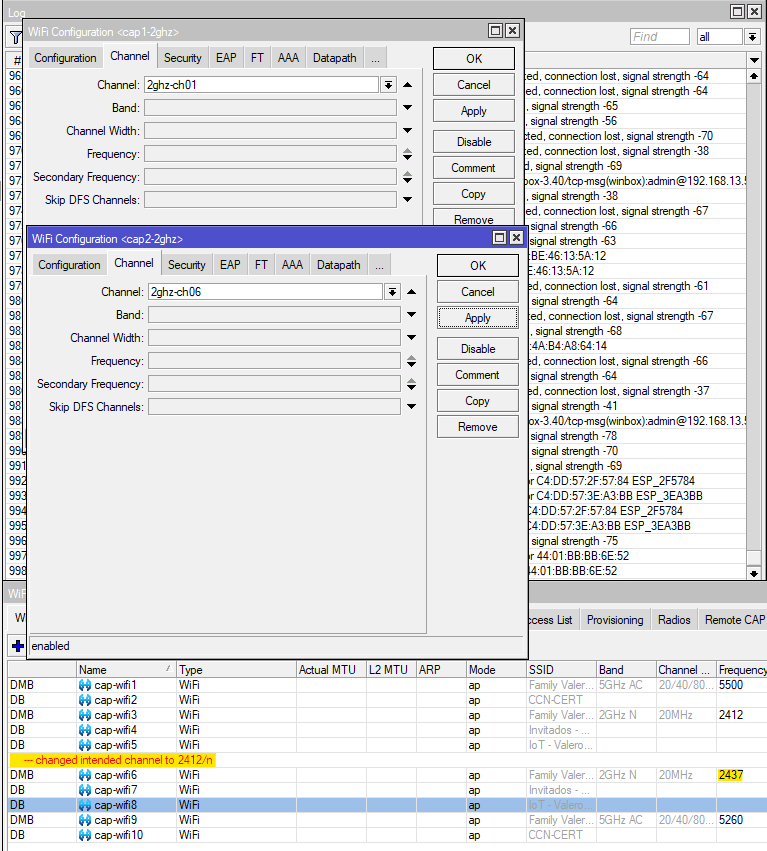Open the Radios tab in WiFi window
The image size is (767, 851).
(674, 620)
